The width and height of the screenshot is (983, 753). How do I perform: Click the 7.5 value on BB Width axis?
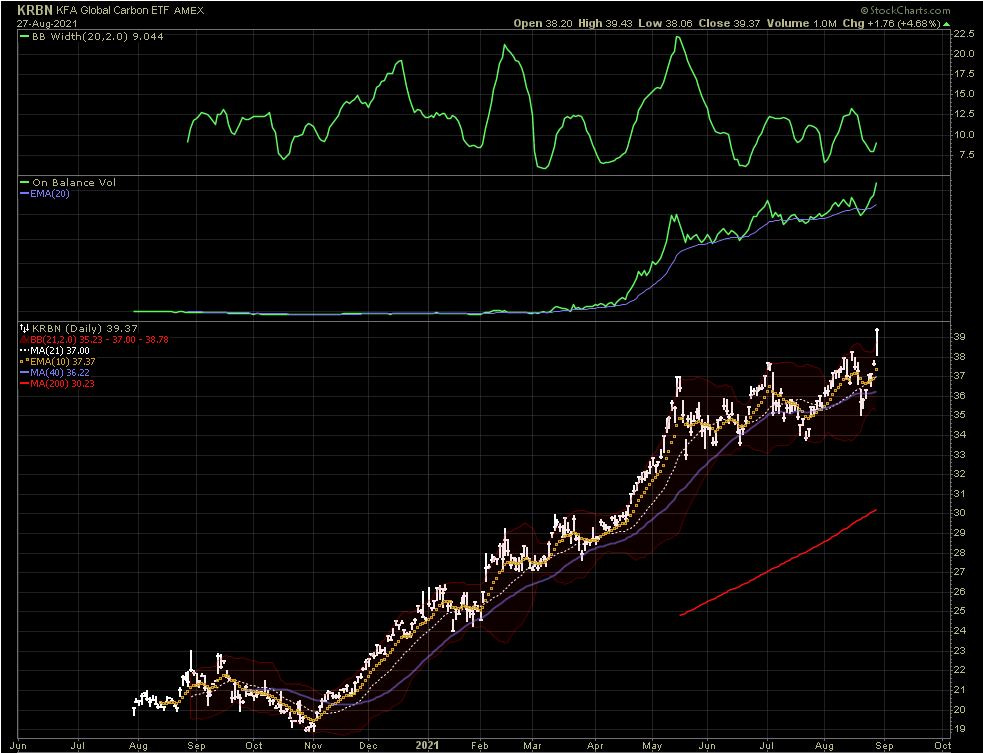[965, 154]
